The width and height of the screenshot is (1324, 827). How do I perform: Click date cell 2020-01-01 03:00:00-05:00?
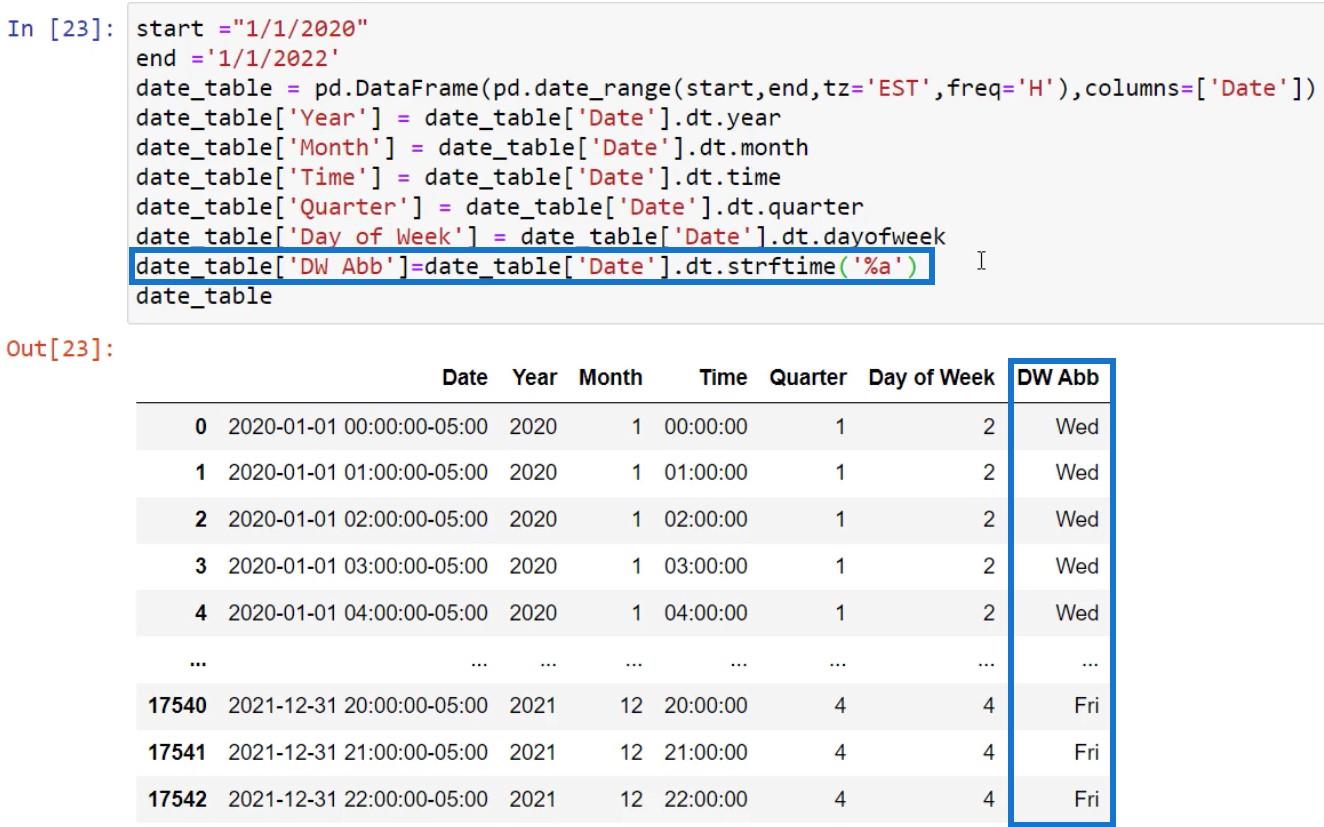(358, 566)
